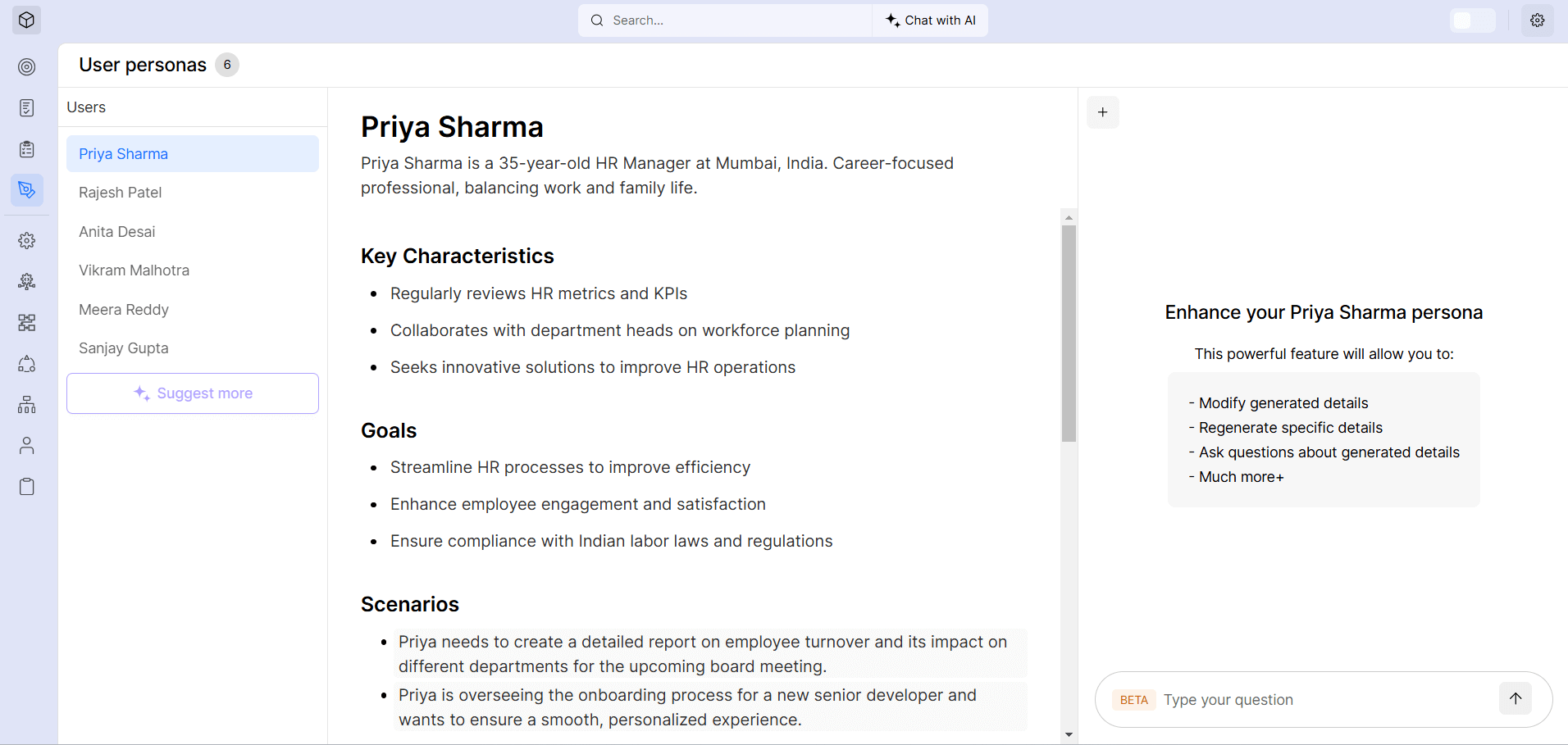Select Rajesh Patel persona
This screenshot has width=1568, height=745.
[193, 193]
